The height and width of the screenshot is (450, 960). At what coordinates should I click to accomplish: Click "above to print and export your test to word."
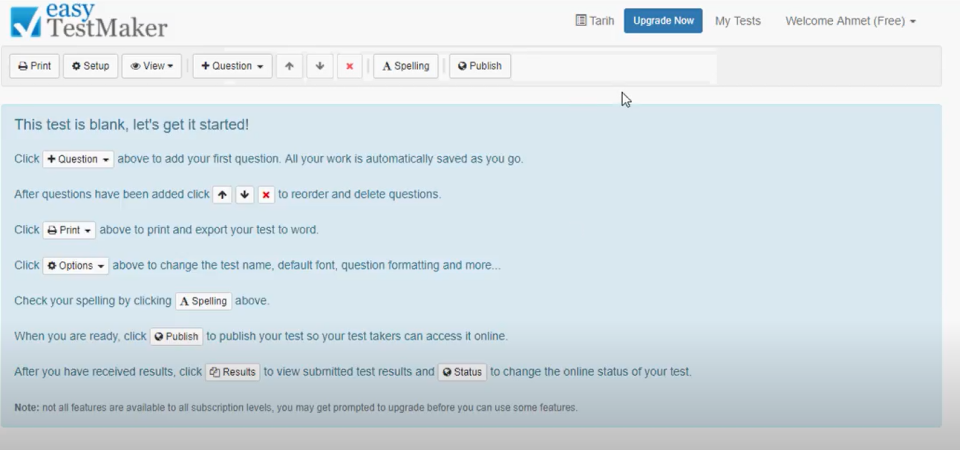209,230
